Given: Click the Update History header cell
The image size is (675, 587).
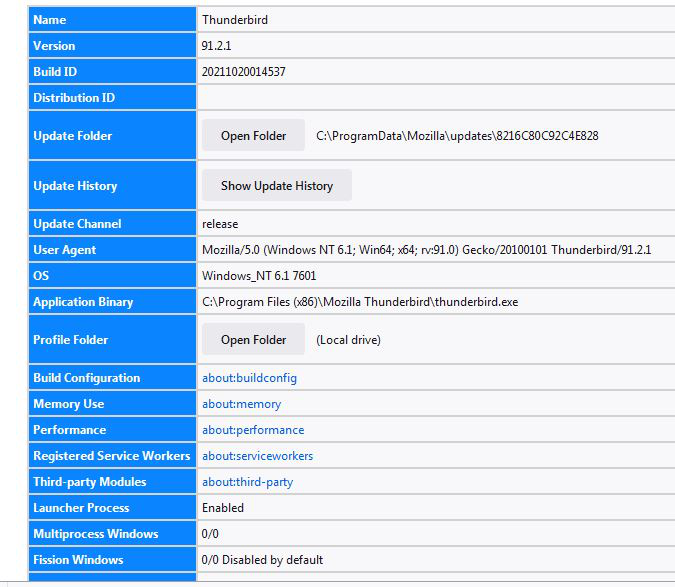Looking at the screenshot, I should coord(112,185).
